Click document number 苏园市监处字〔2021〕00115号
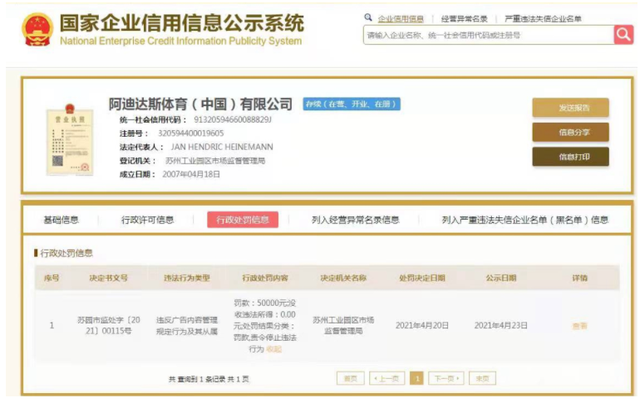640x403 pixels. click(x=109, y=325)
